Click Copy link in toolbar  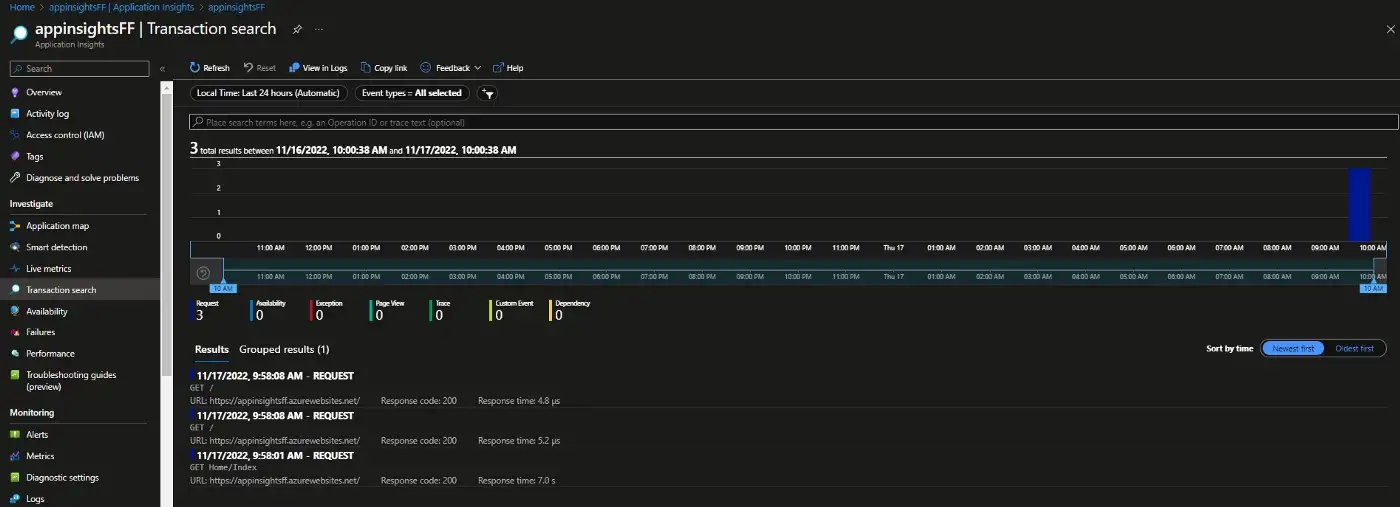[x=384, y=68]
